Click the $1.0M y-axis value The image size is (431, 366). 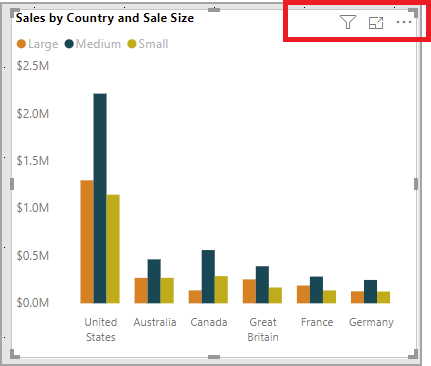tap(33, 208)
